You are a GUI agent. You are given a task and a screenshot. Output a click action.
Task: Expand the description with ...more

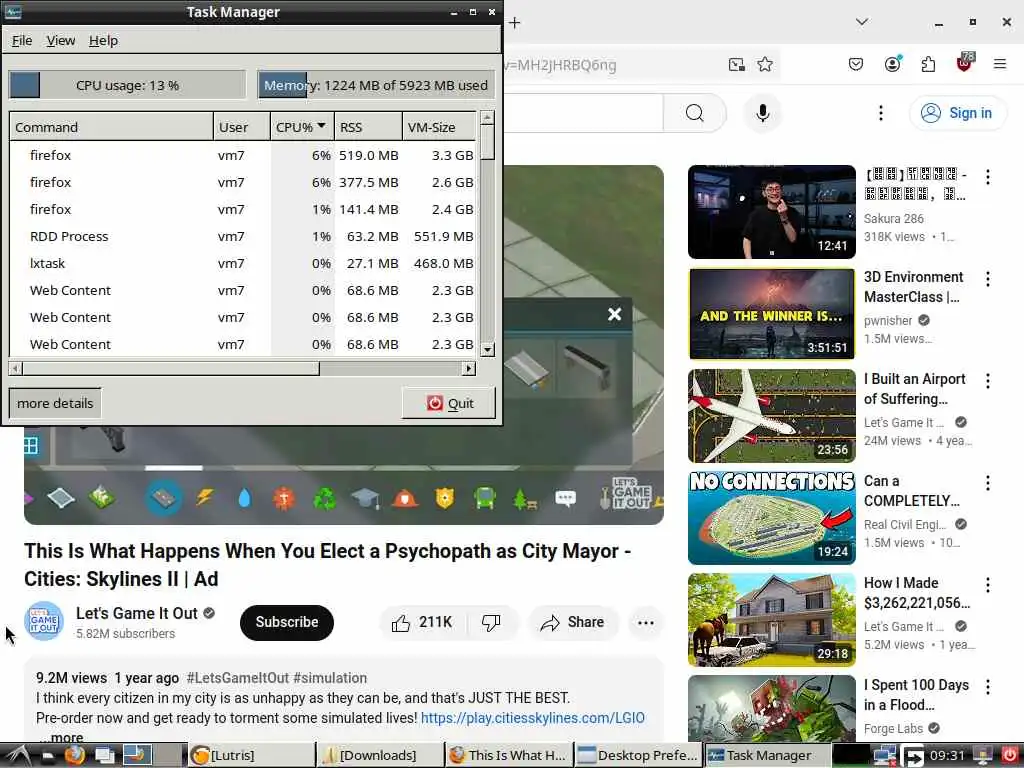click(60, 737)
